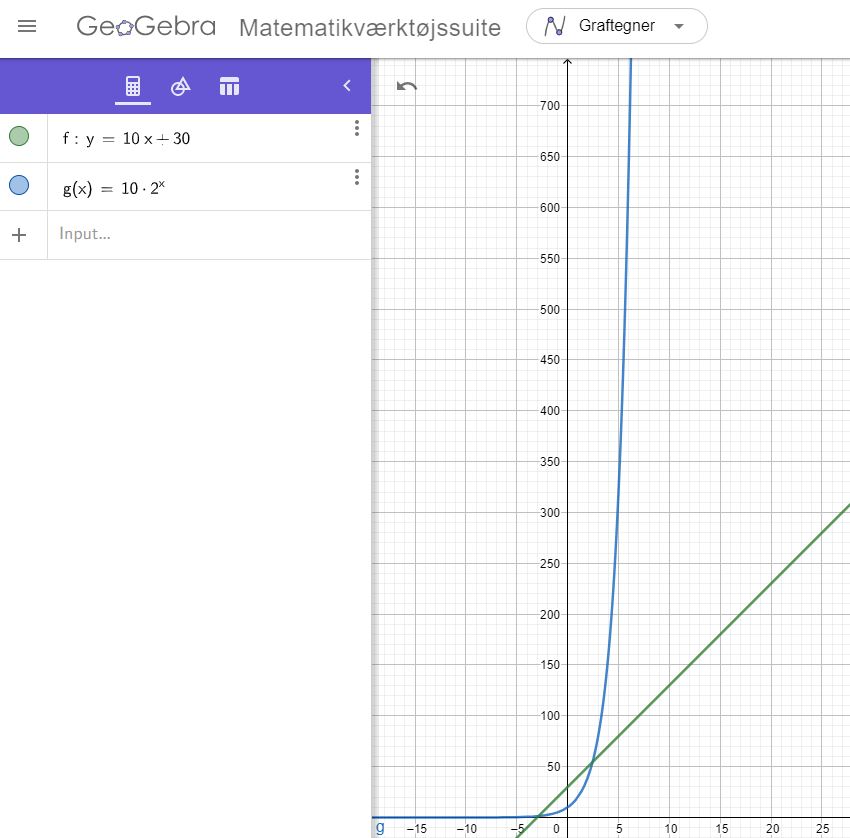Open the hamburger main menu
This screenshot has height=838, width=850.
27,26
